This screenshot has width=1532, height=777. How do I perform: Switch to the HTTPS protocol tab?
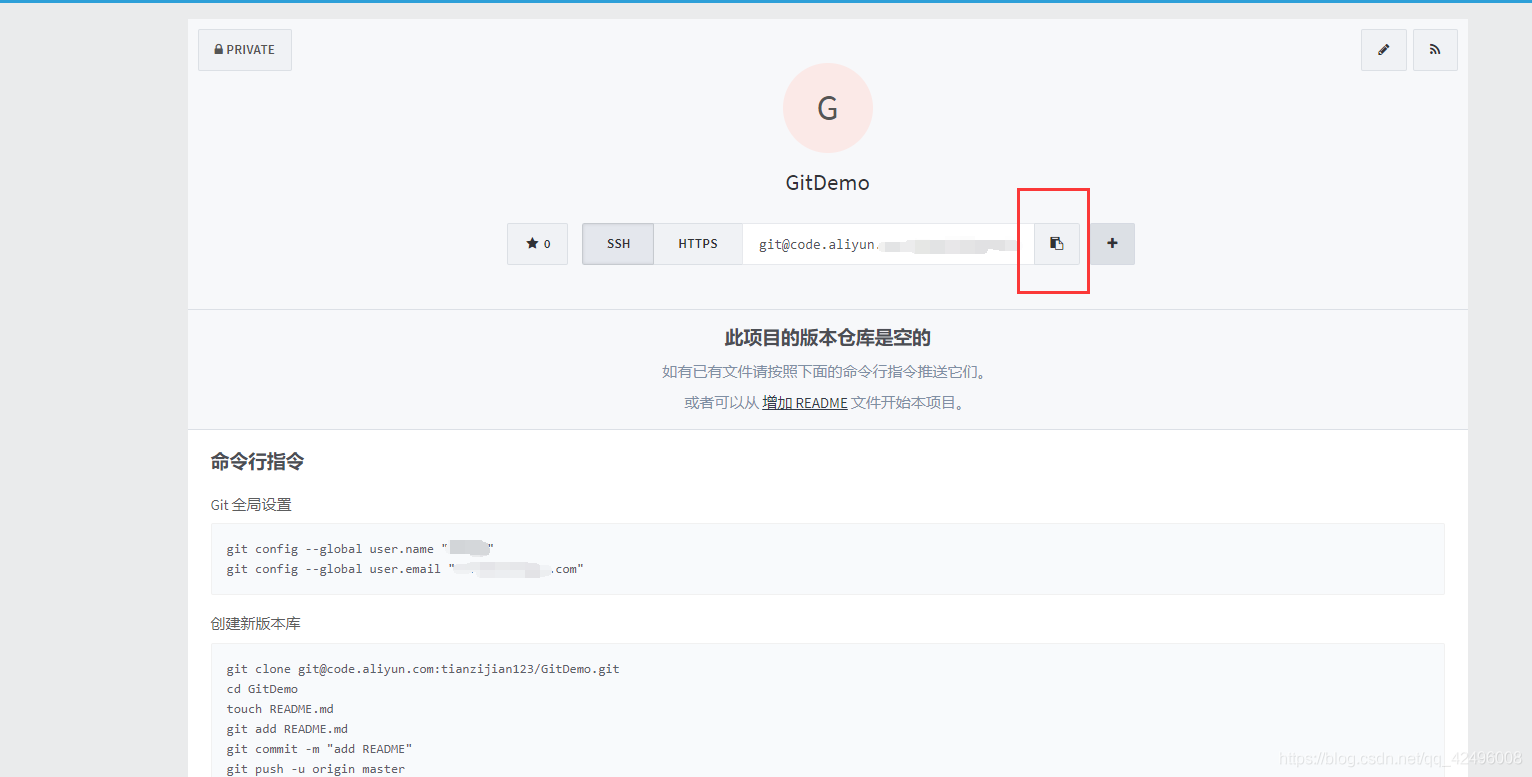(698, 244)
